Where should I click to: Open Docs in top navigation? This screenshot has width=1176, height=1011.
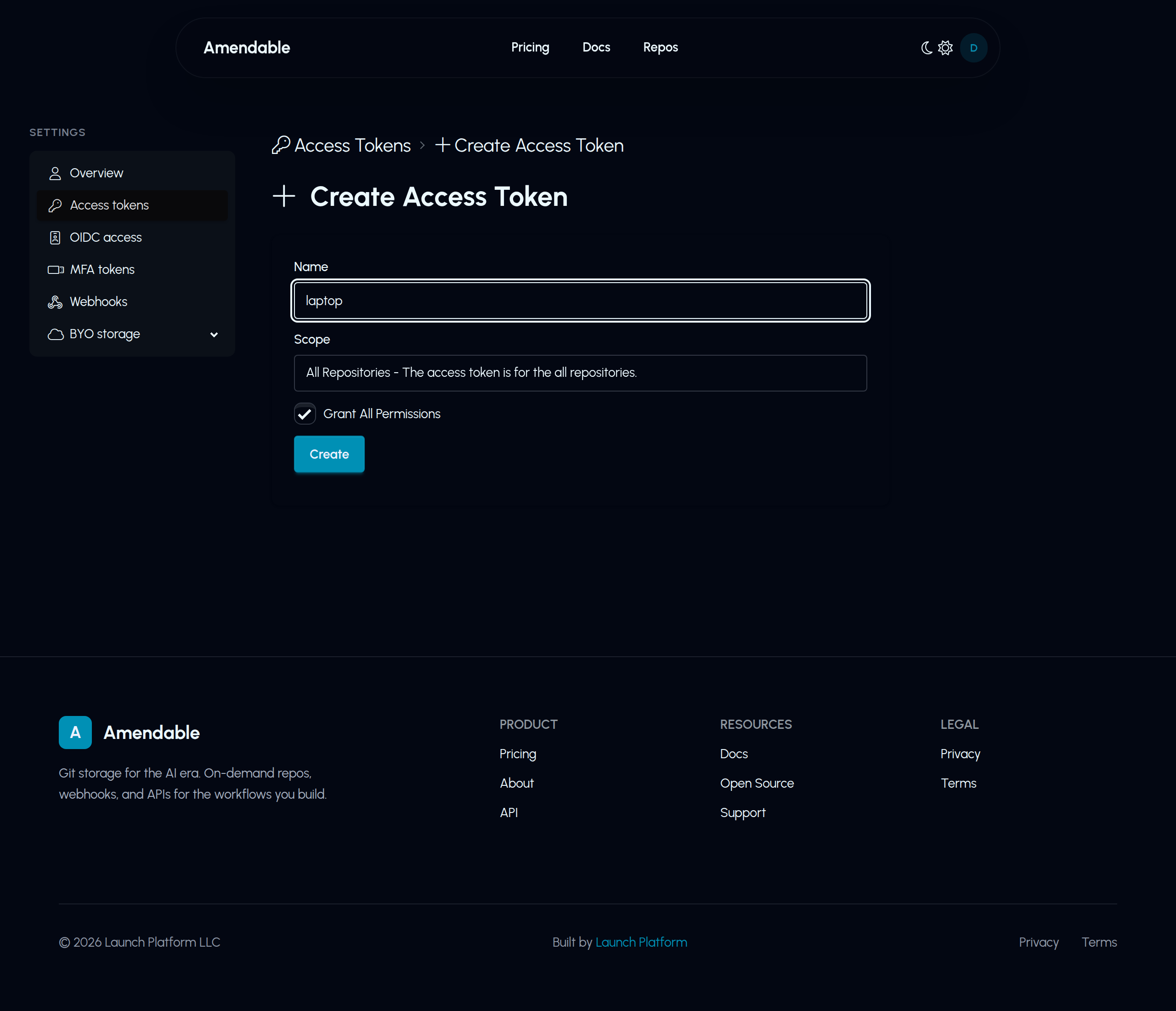[x=596, y=48]
